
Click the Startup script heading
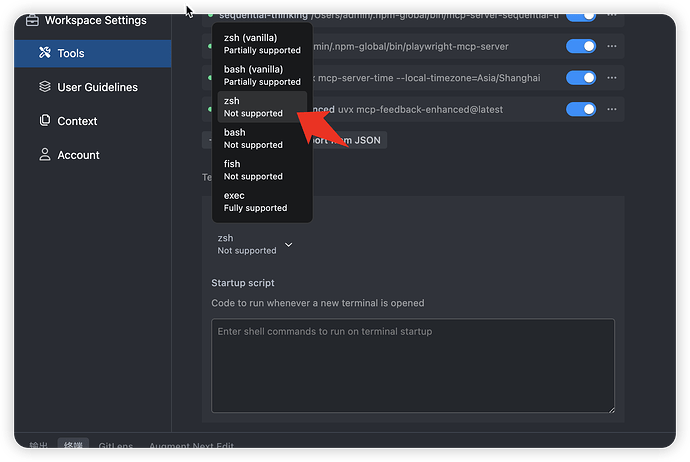(x=242, y=283)
